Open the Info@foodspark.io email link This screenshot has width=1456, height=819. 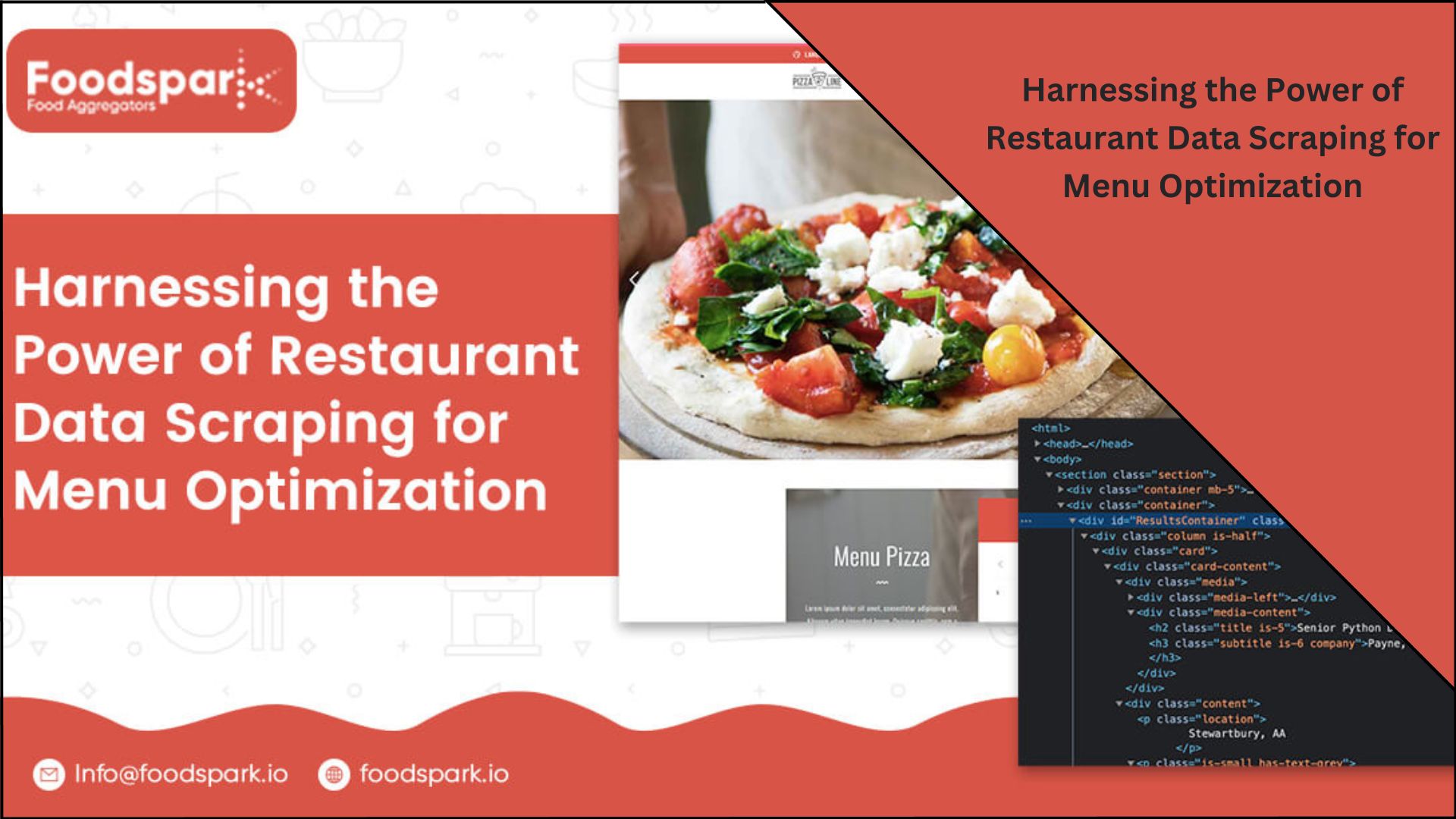180,774
